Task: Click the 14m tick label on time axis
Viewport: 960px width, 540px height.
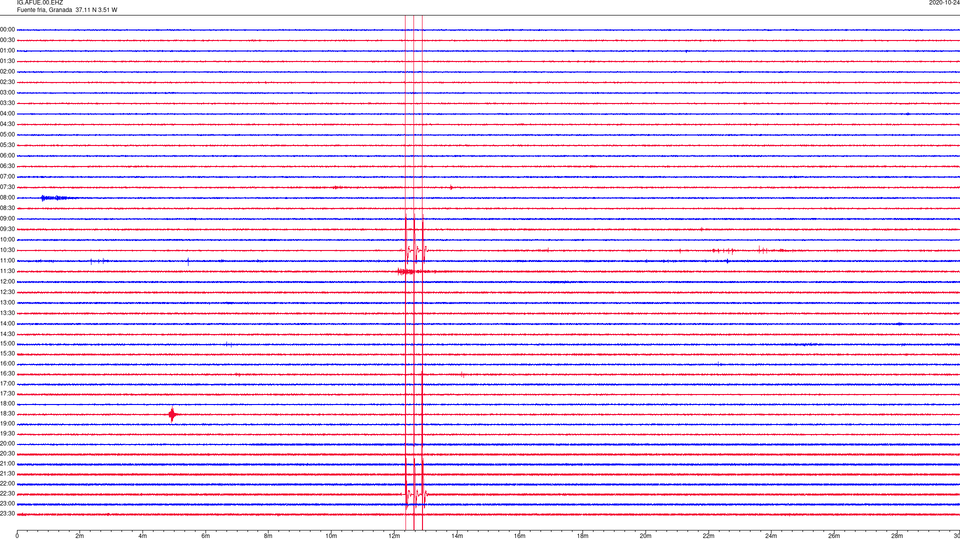Action: point(457,536)
